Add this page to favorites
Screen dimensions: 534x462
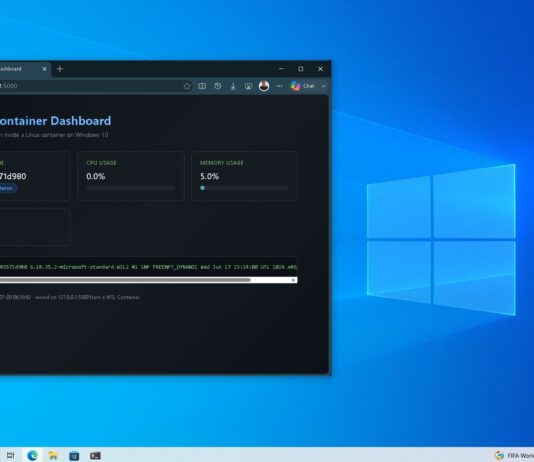pyautogui.click(x=187, y=86)
